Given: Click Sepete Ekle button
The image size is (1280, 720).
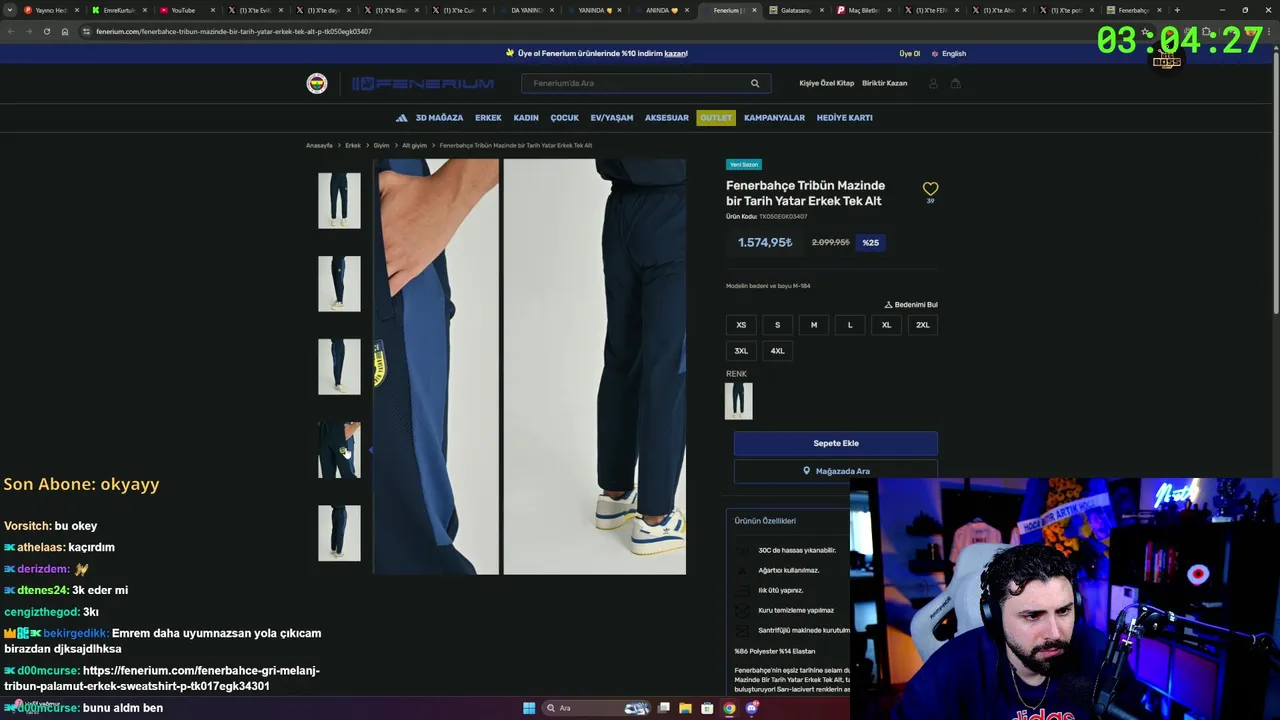Looking at the screenshot, I should (x=836, y=443).
